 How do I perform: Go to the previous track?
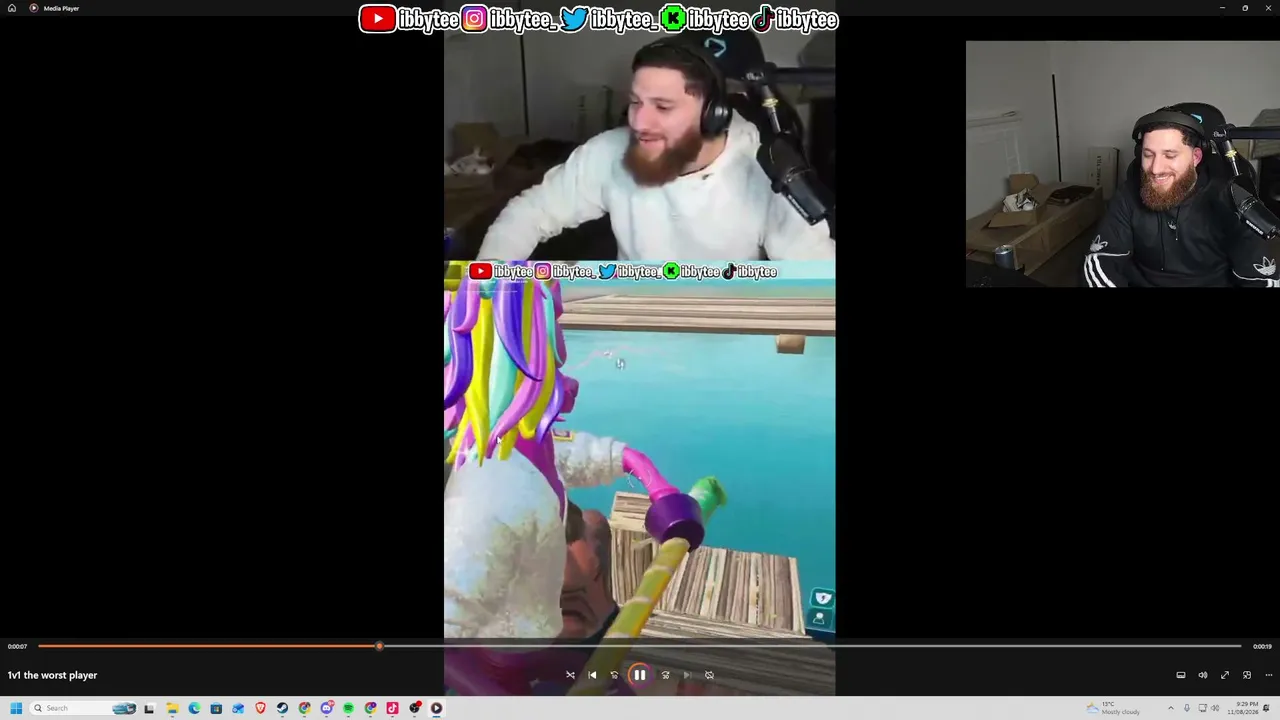pos(592,675)
